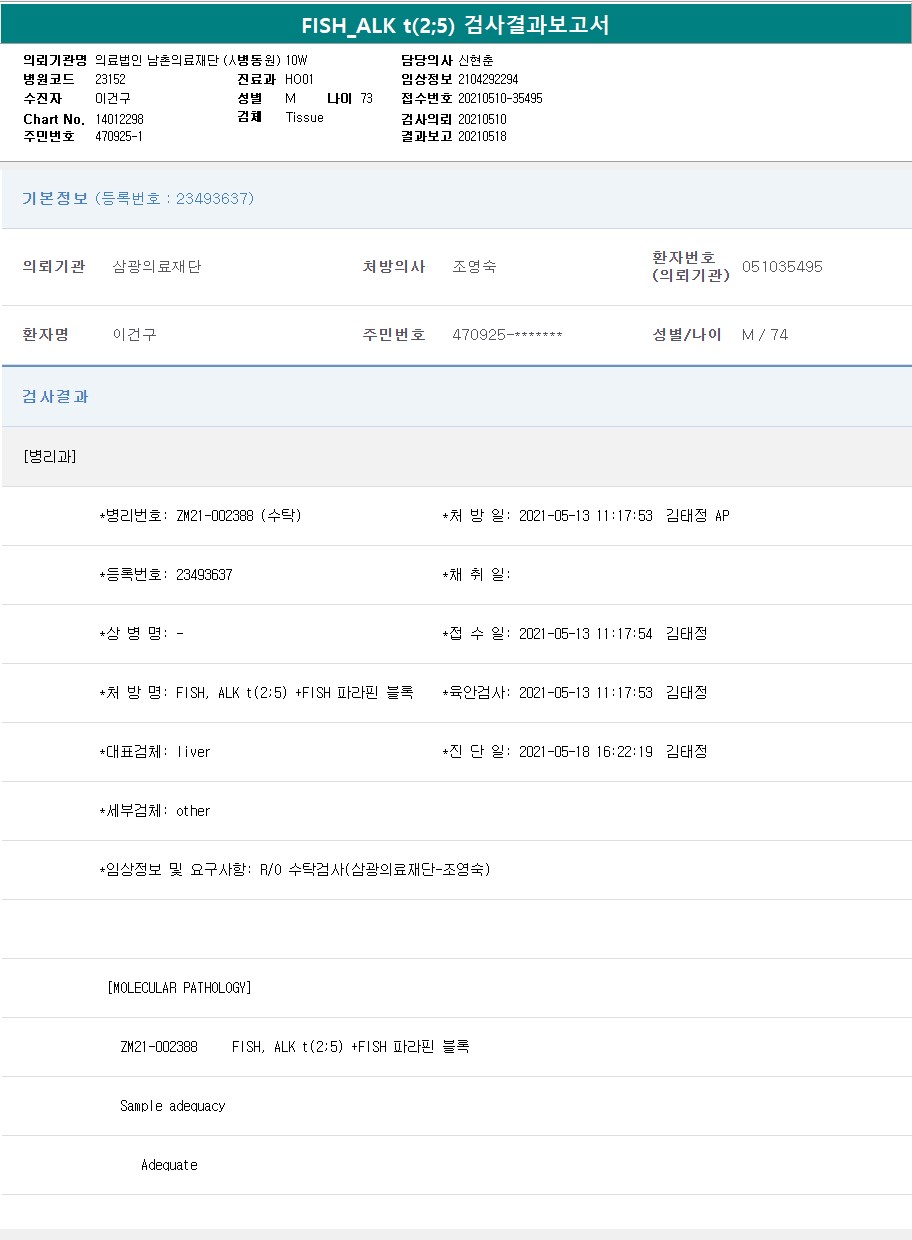Click the empty 채취일 field label

pos(476,575)
